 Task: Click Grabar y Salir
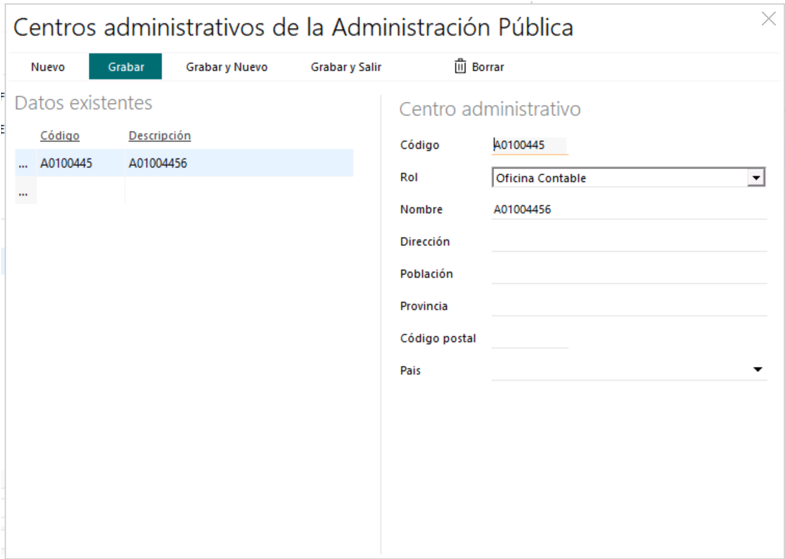click(346, 67)
